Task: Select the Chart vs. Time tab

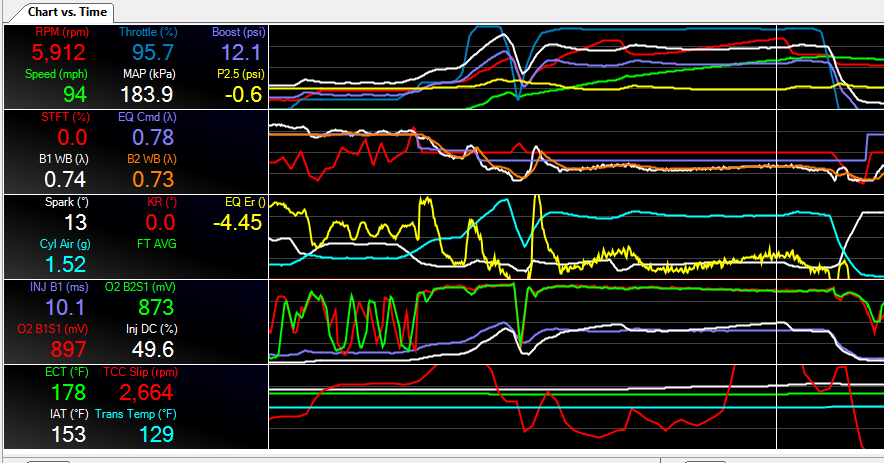Action: pos(59,11)
